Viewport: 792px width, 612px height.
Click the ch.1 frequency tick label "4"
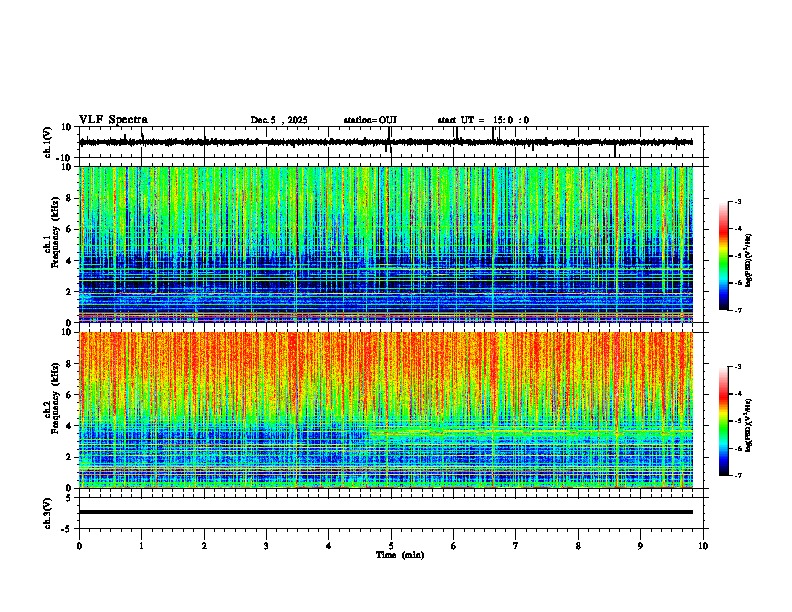[70, 261]
